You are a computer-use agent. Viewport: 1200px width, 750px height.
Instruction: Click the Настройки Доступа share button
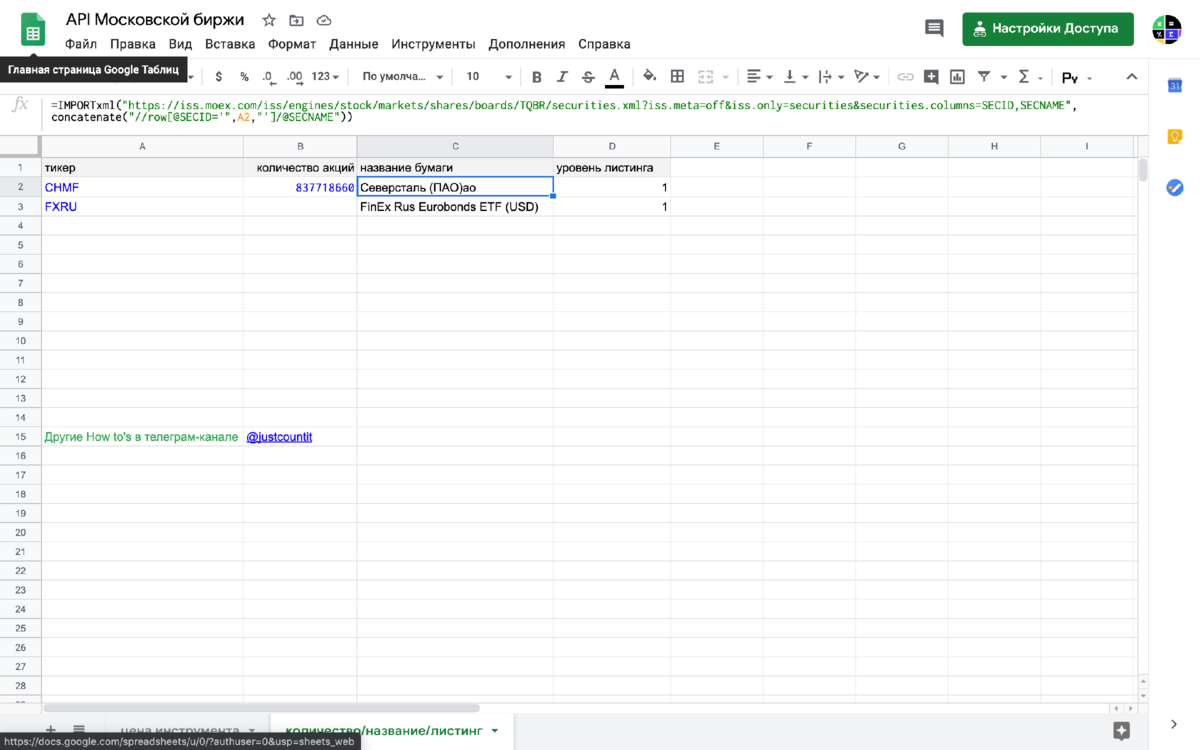(1048, 29)
